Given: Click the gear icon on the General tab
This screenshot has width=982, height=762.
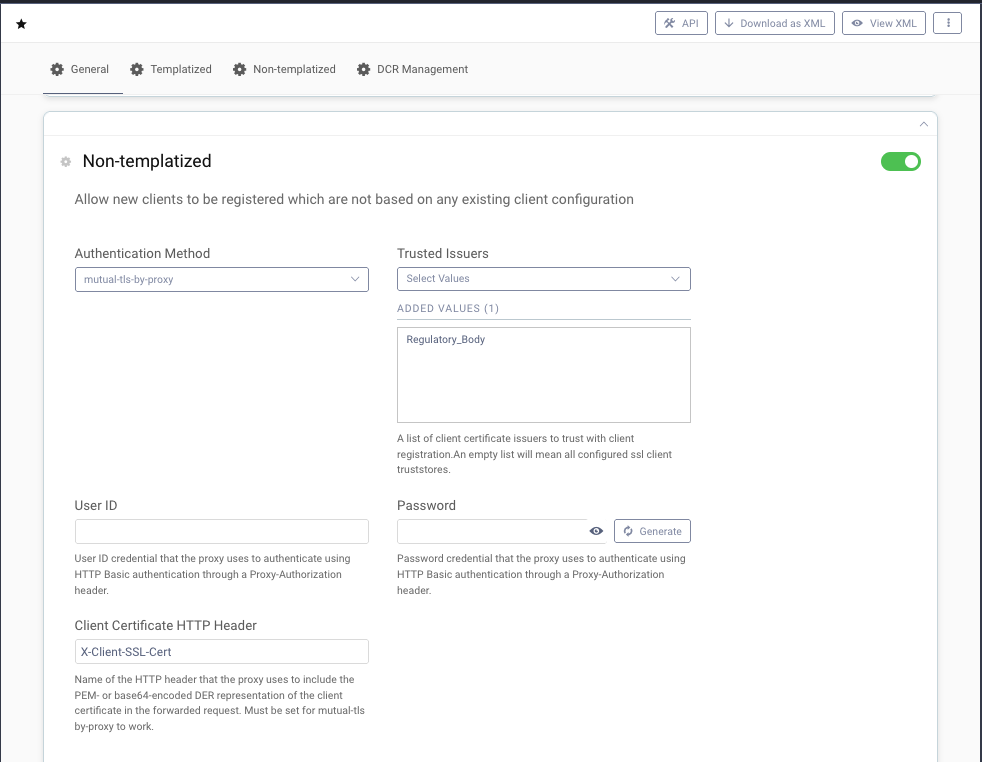Looking at the screenshot, I should point(58,69).
